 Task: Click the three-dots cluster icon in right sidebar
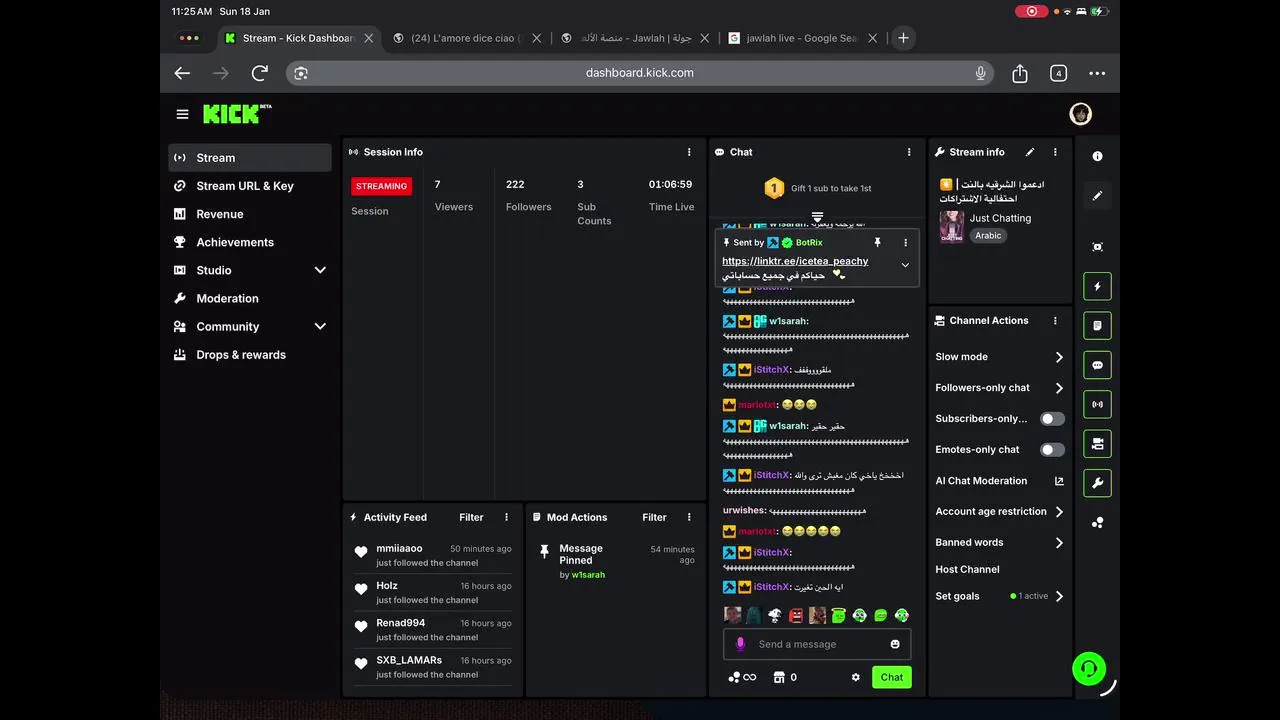[1097, 522]
